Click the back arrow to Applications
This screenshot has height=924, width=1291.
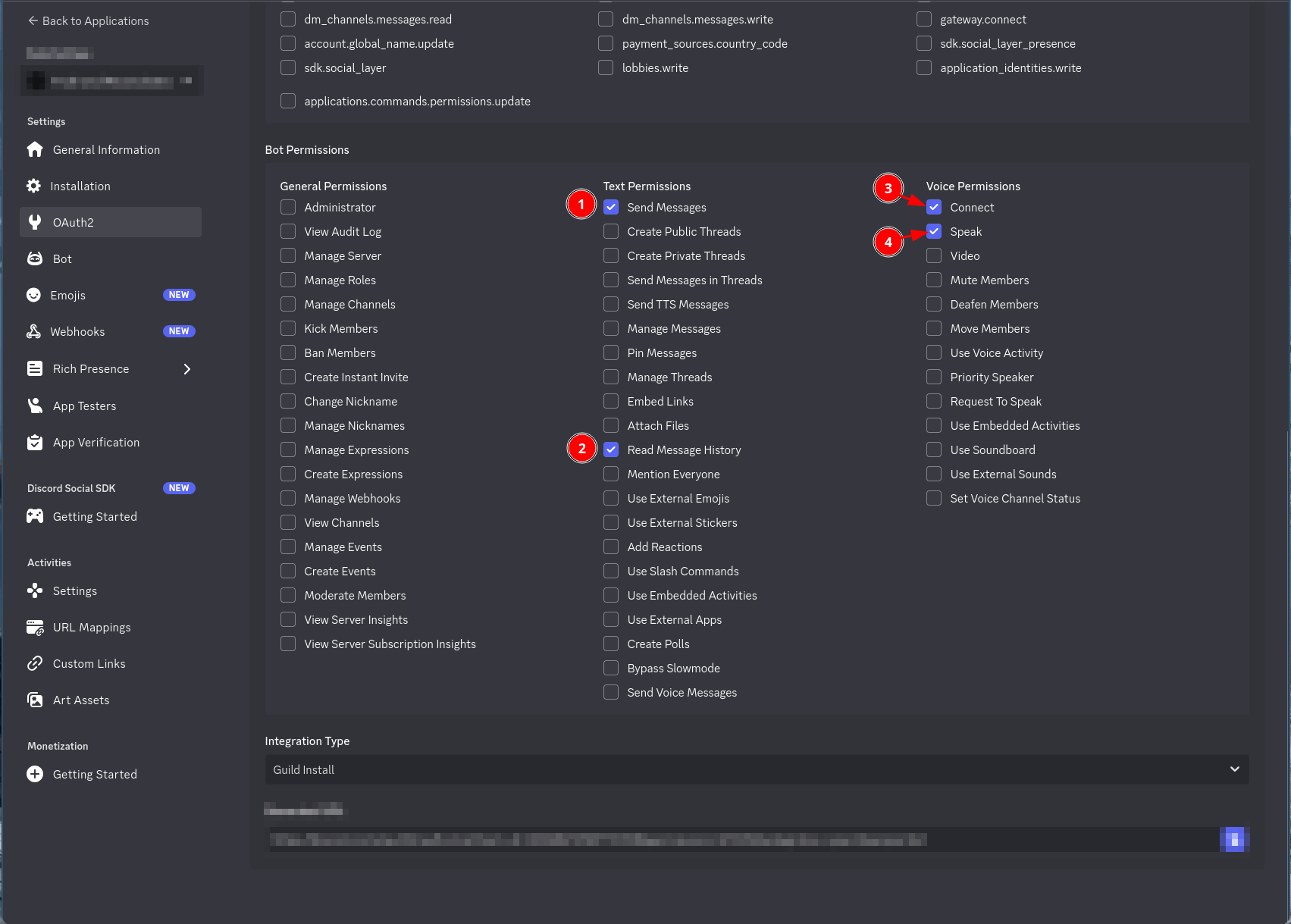coord(33,20)
